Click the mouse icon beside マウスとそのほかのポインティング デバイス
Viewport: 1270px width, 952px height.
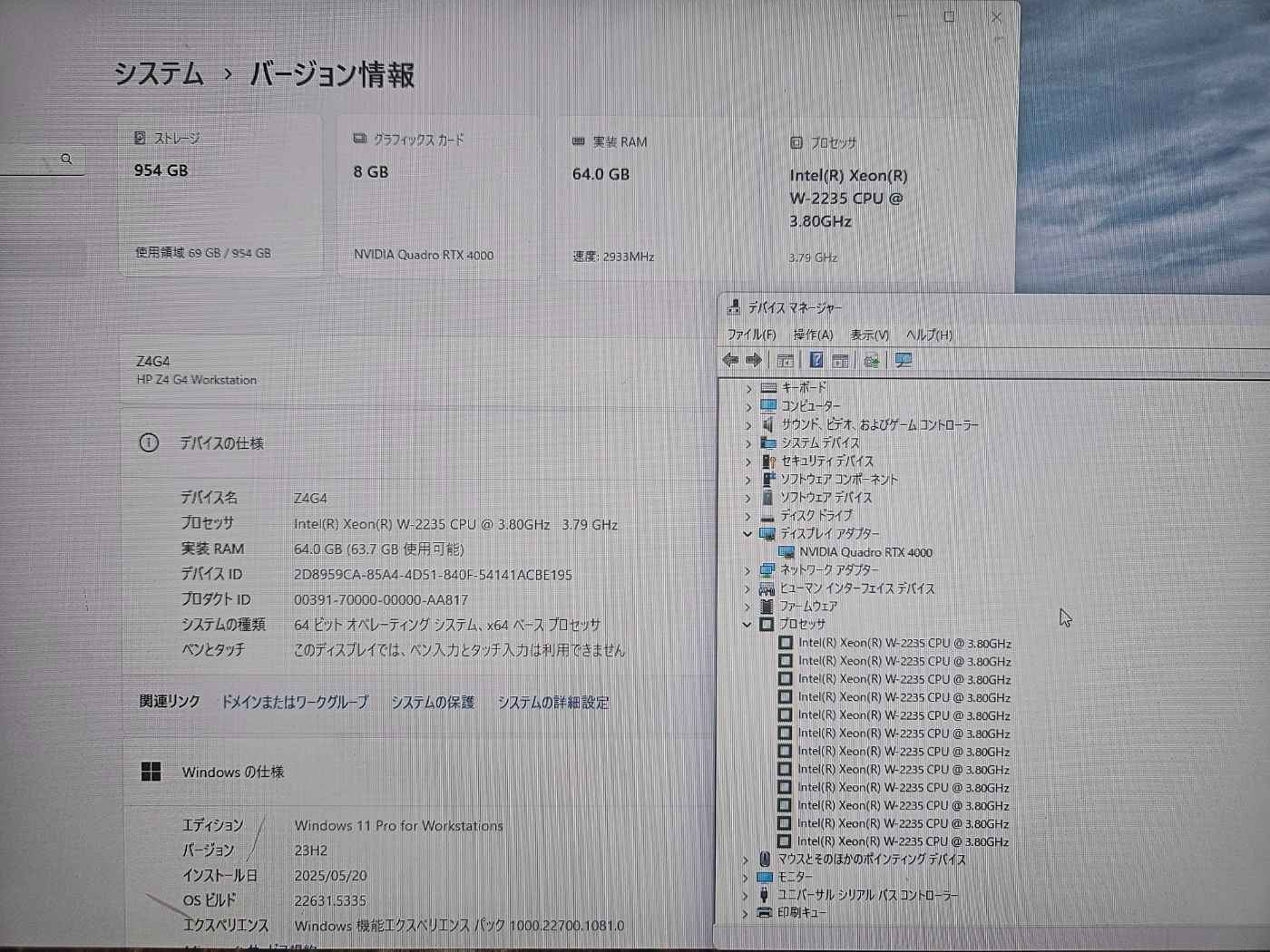(764, 859)
